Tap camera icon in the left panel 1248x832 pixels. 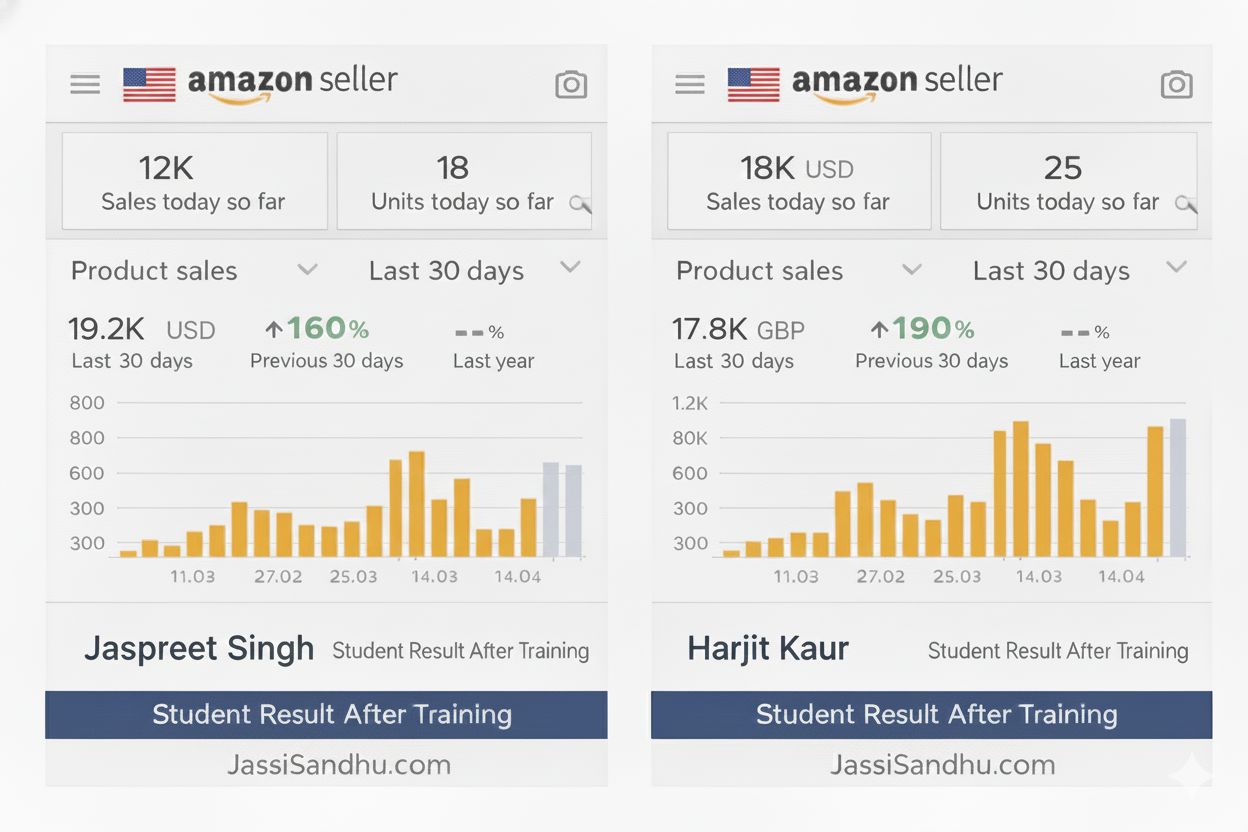[571, 85]
